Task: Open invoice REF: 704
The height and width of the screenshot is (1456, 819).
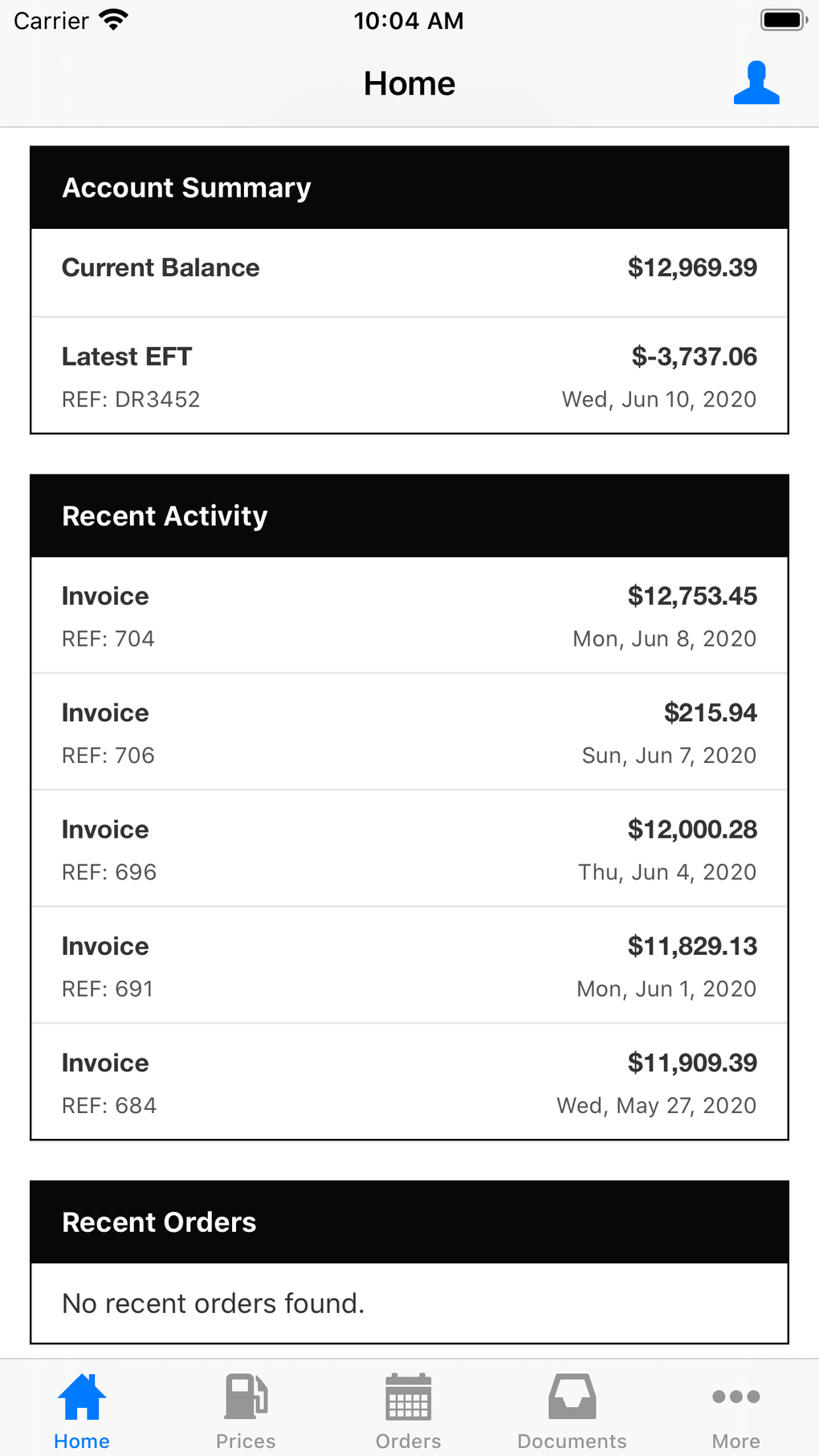Action: (x=409, y=616)
